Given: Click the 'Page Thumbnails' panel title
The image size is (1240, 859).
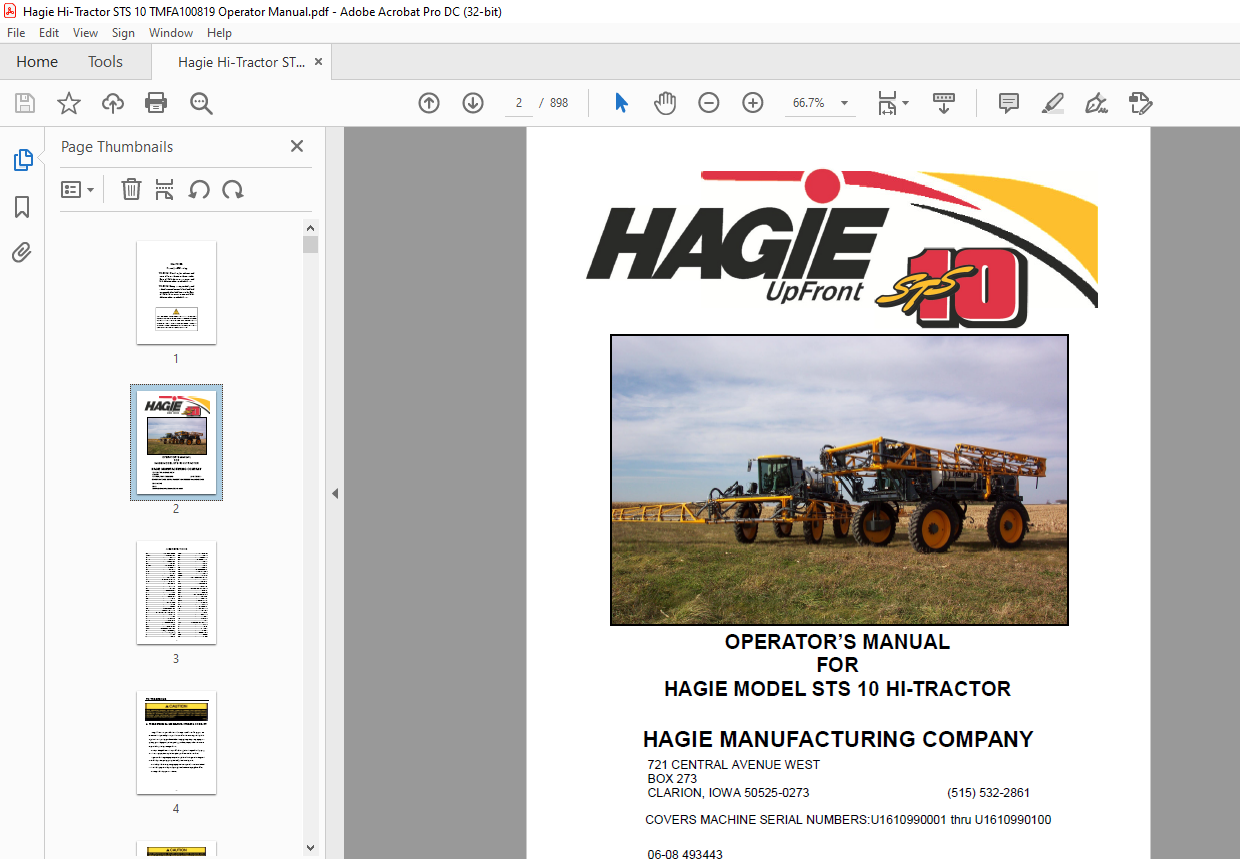Looking at the screenshot, I should pyautogui.click(x=117, y=147).
